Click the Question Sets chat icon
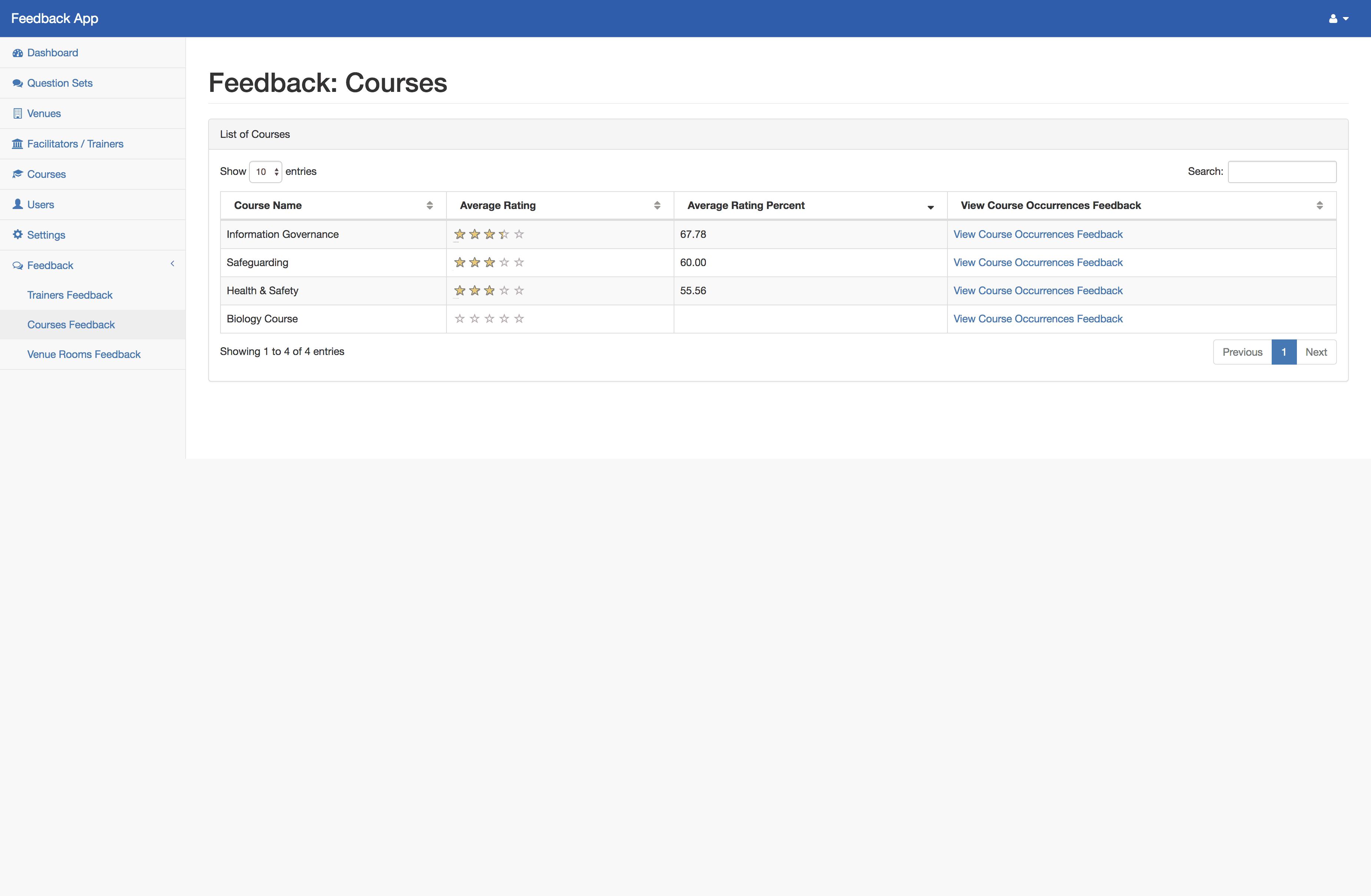Image resolution: width=1371 pixels, height=896 pixels. pyautogui.click(x=18, y=83)
